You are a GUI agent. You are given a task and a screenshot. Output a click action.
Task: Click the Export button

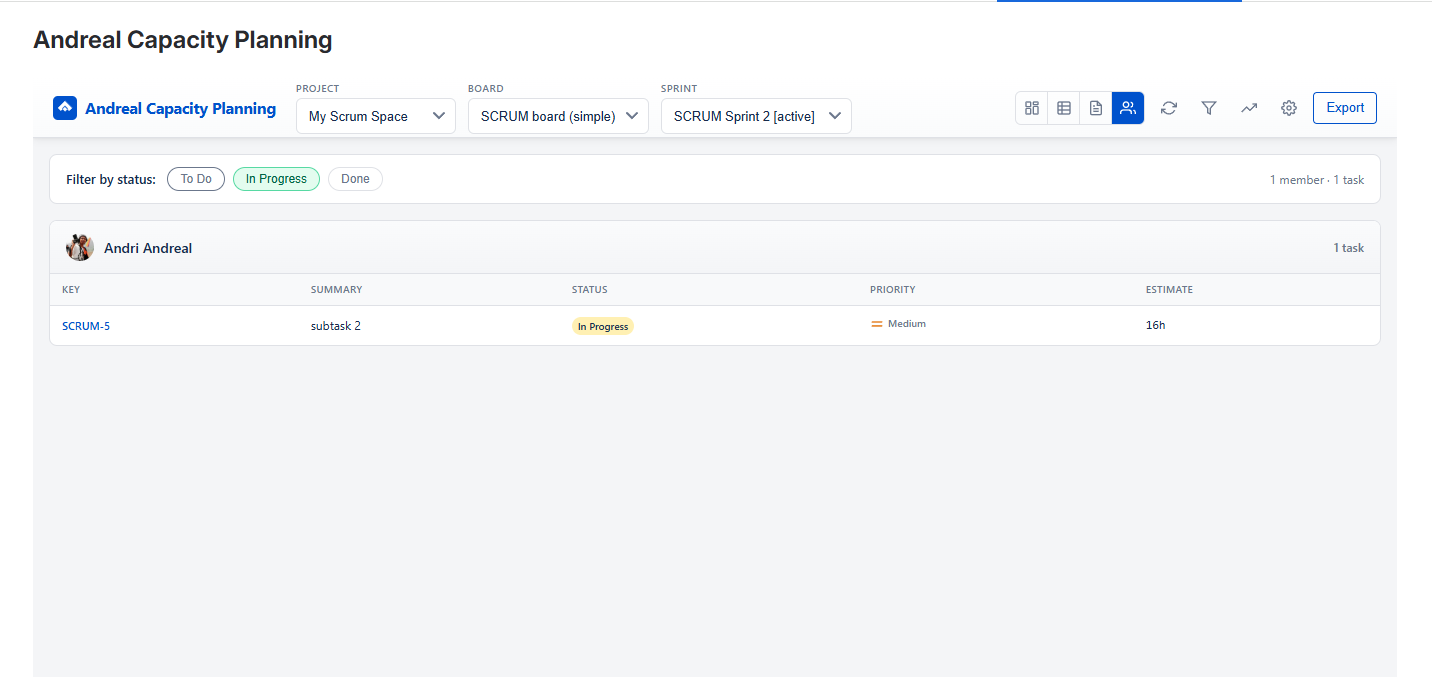coord(1344,108)
